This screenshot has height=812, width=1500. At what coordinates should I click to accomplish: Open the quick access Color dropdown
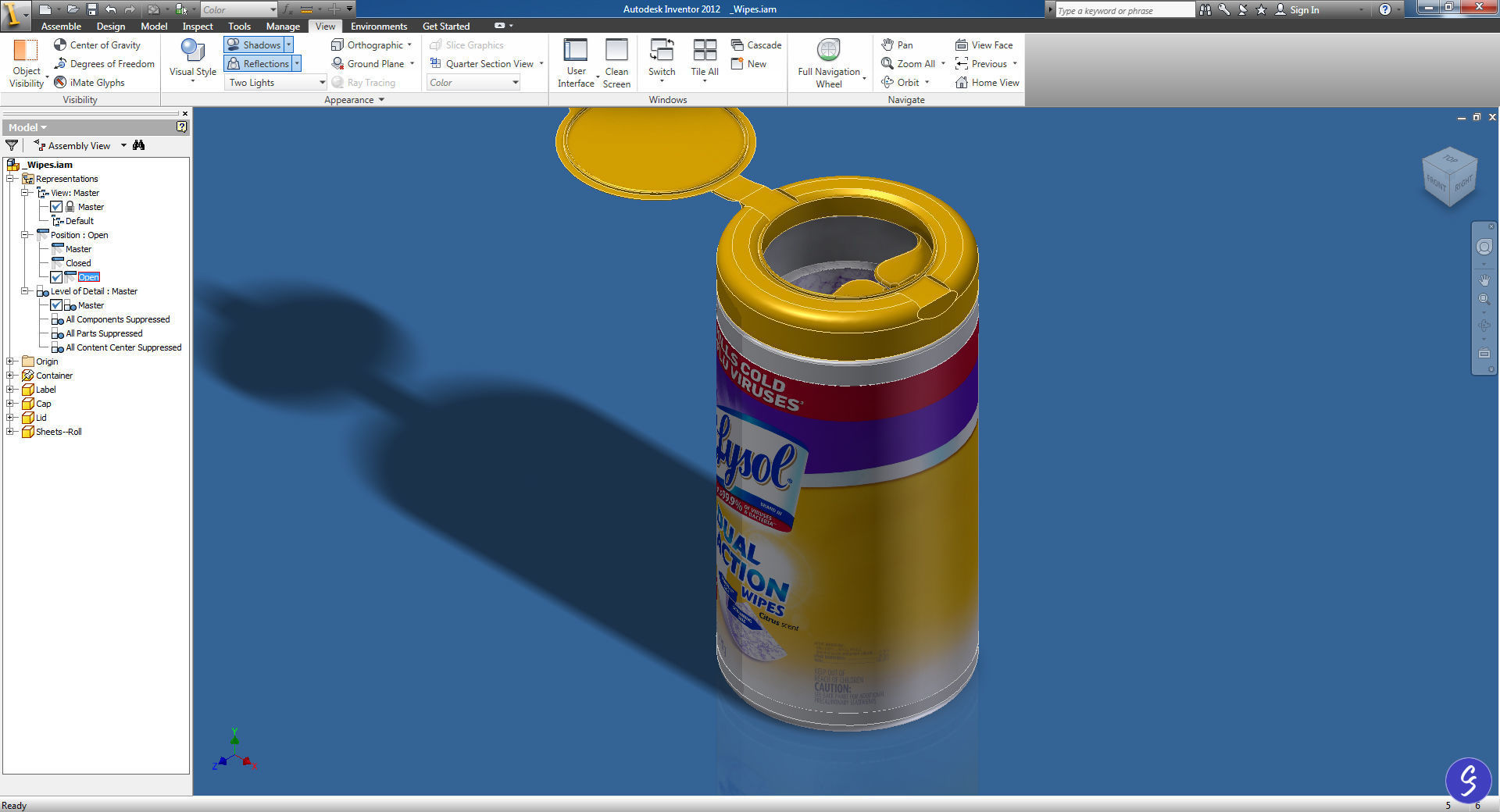point(238,9)
